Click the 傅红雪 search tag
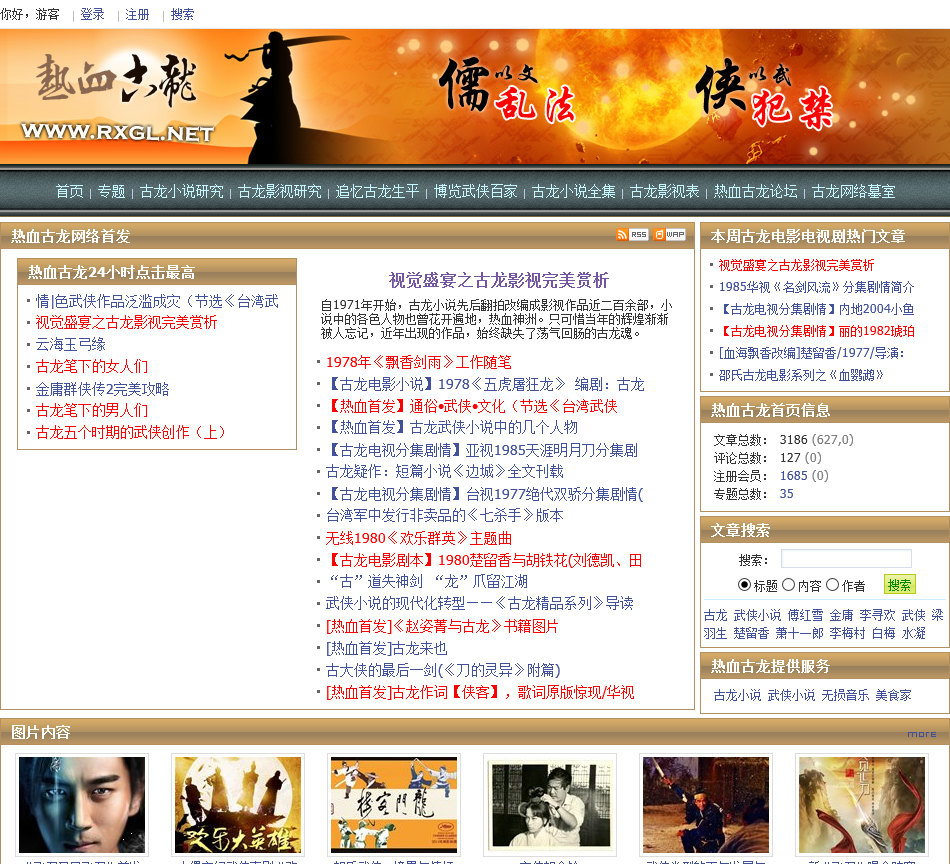This screenshot has height=864, width=950. click(805, 615)
